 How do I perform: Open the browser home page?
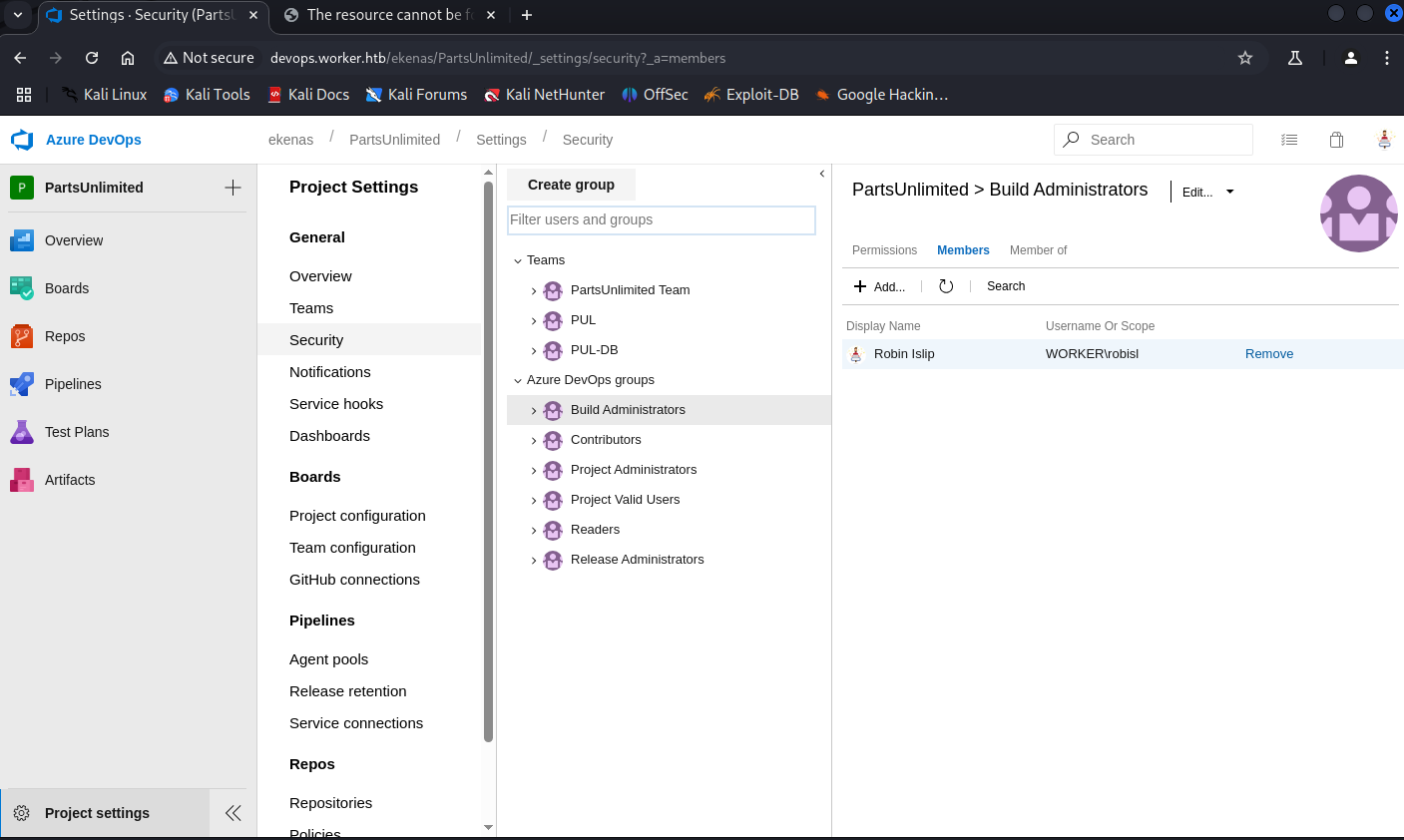pyautogui.click(x=128, y=58)
